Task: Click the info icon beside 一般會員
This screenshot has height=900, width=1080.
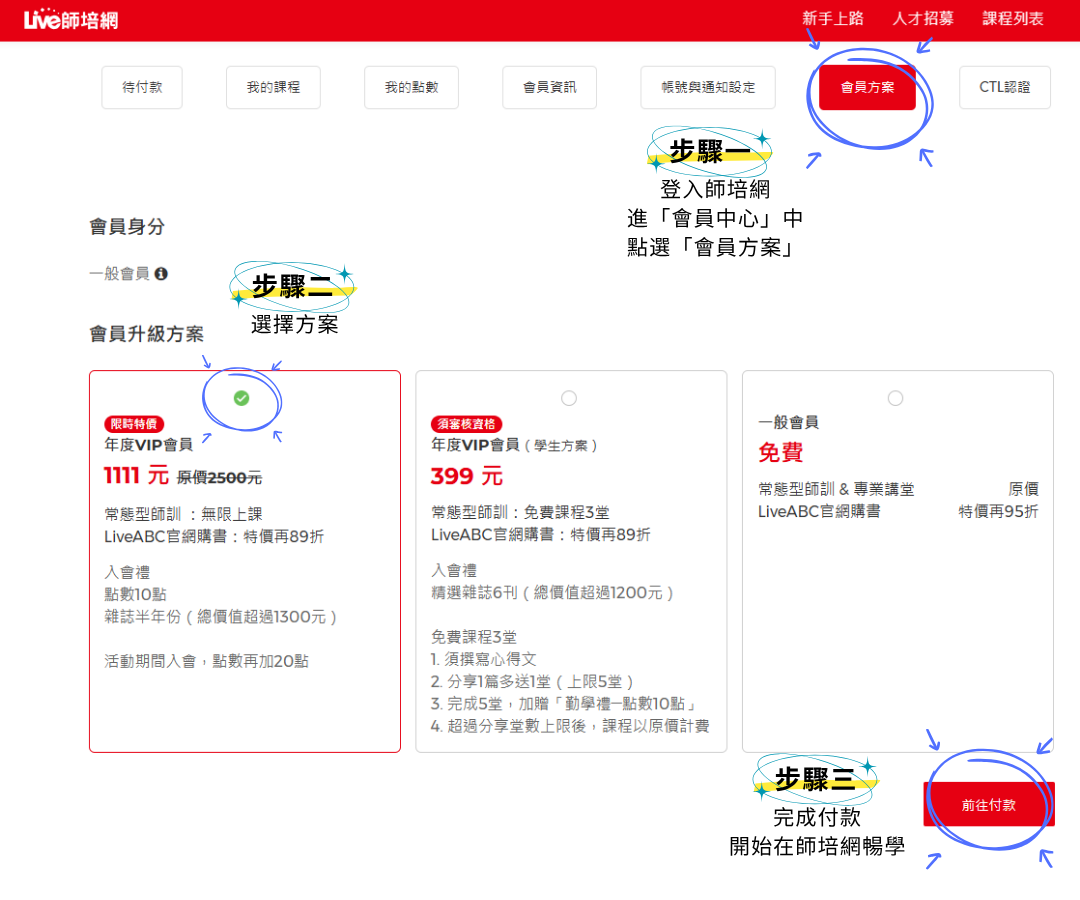Action: point(161,273)
